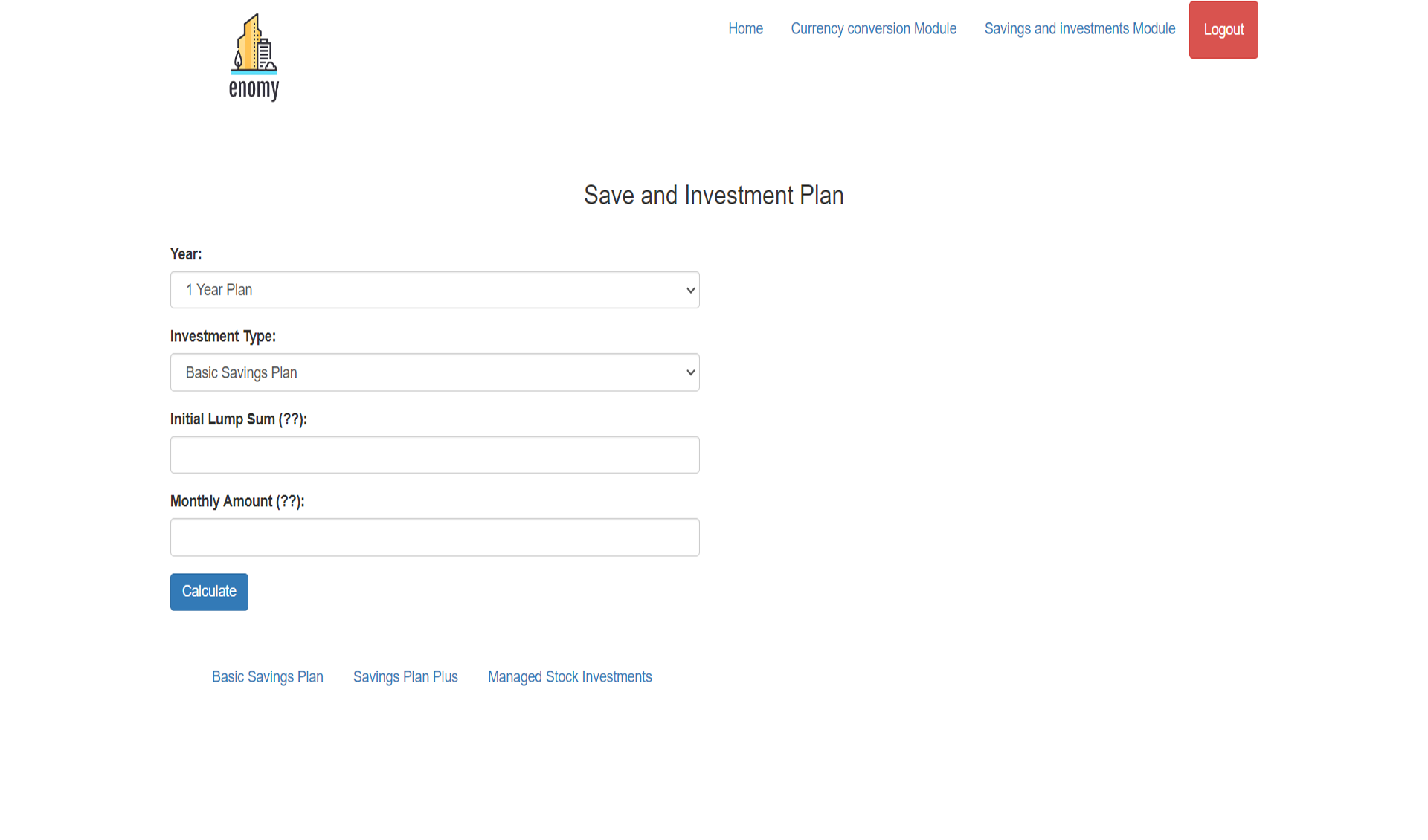Viewport: 1428px width, 840px height.
Task: Click the Year dropdown chevron arrow
Action: pyautogui.click(x=690, y=291)
